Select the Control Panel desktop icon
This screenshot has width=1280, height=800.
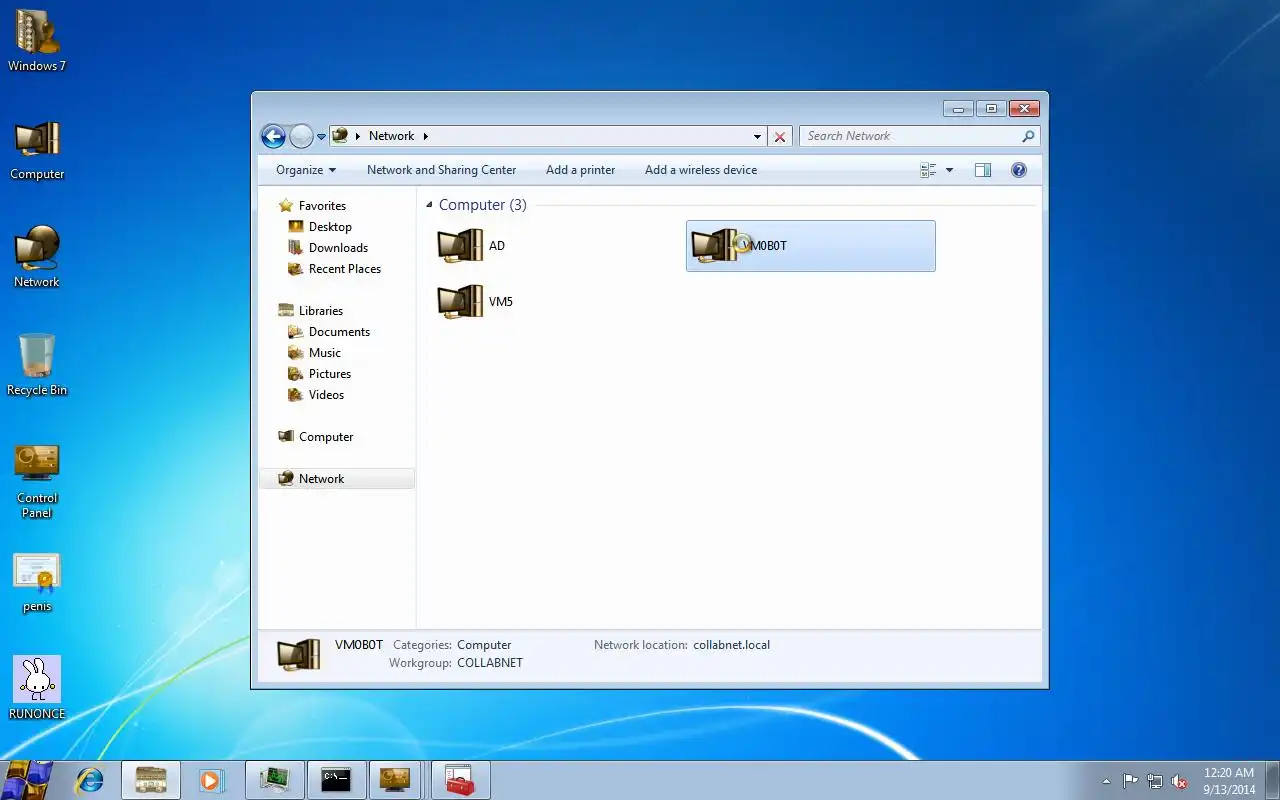pyautogui.click(x=37, y=481)
